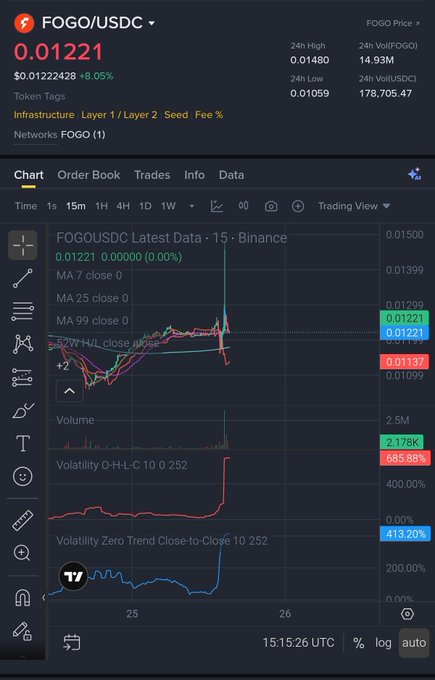Image resolution: width=435 pixels, height=680 pixels.
Task: Open the FOGO/USDC pair dropdown
Action: click(151, 23)
